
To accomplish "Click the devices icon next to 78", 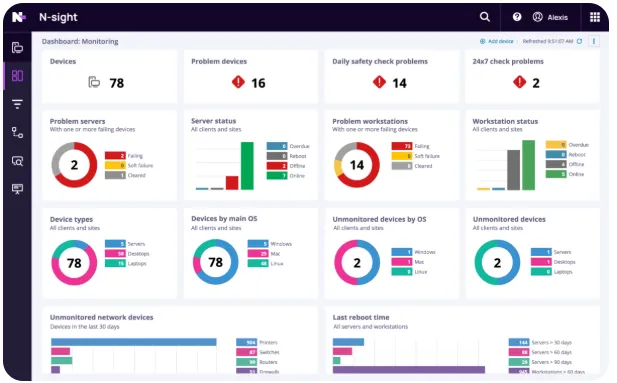I will pos(94,82).
